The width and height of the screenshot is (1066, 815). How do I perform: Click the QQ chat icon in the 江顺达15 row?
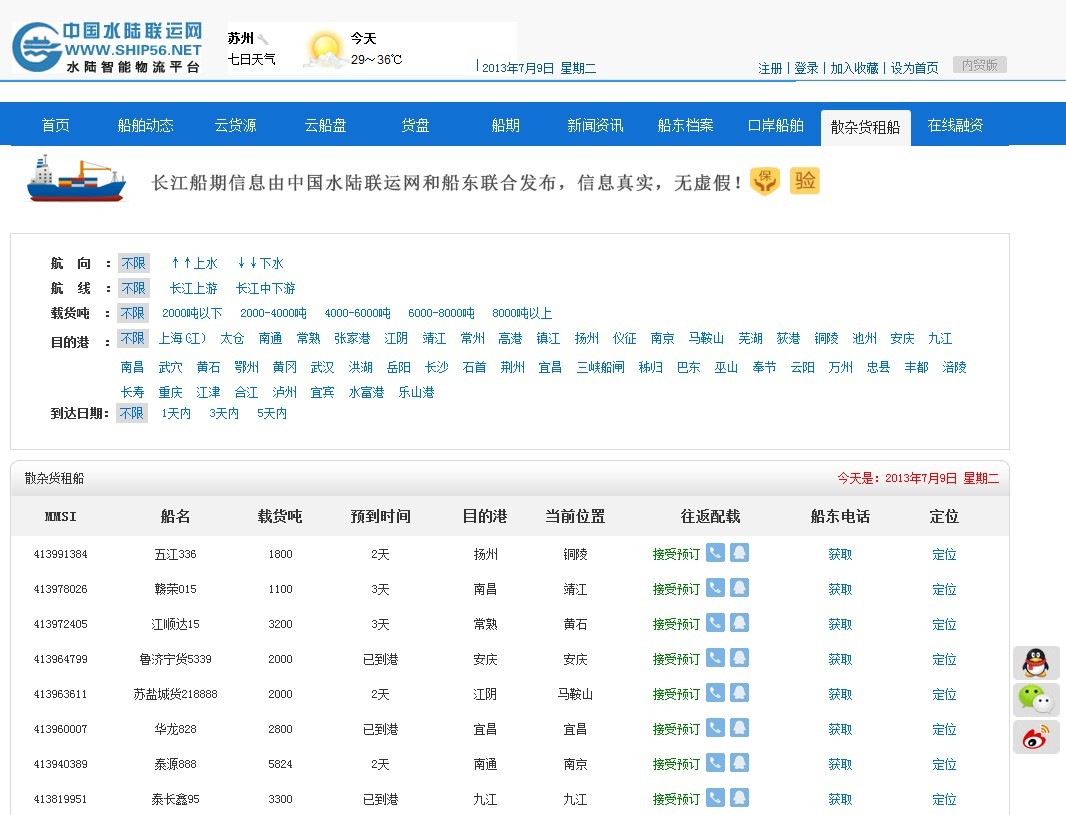coord(740,623)
